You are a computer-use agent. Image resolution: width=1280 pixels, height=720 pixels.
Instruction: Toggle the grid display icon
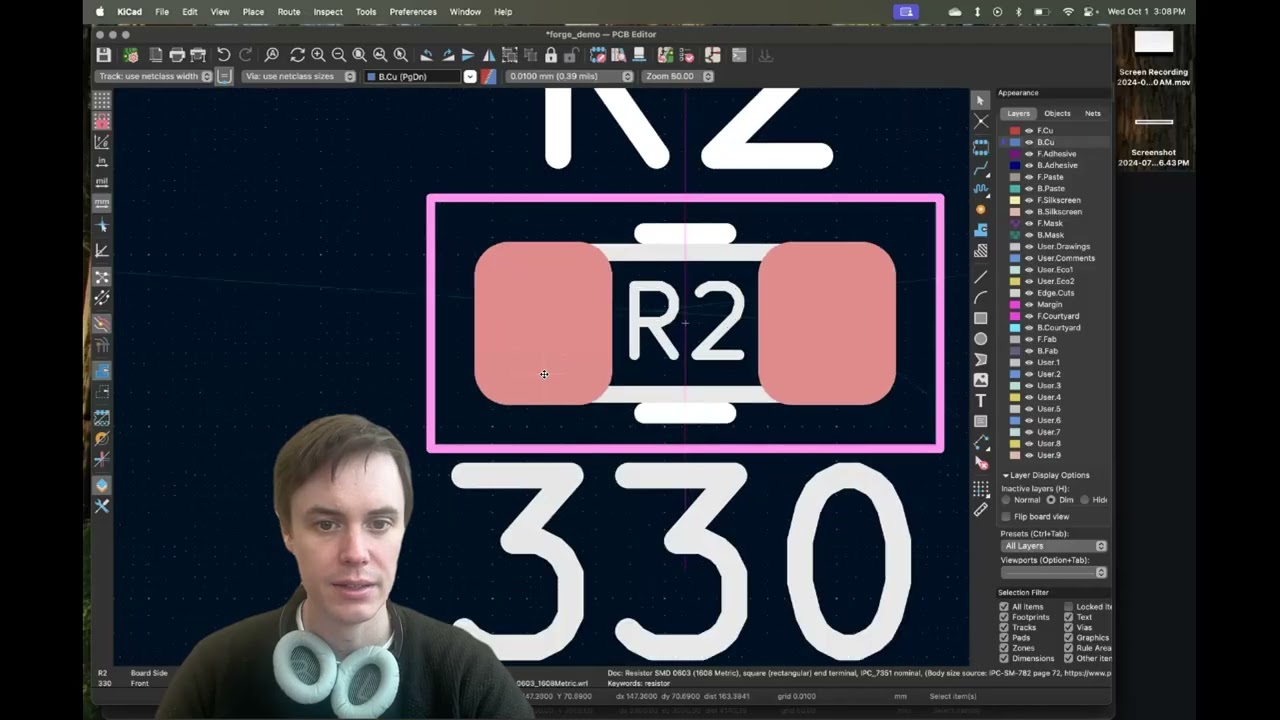coord(102,100)
